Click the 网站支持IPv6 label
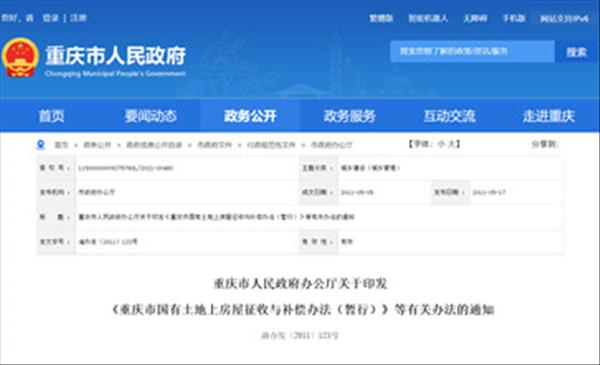The image size is (600, 365). [x=564, y=18]
